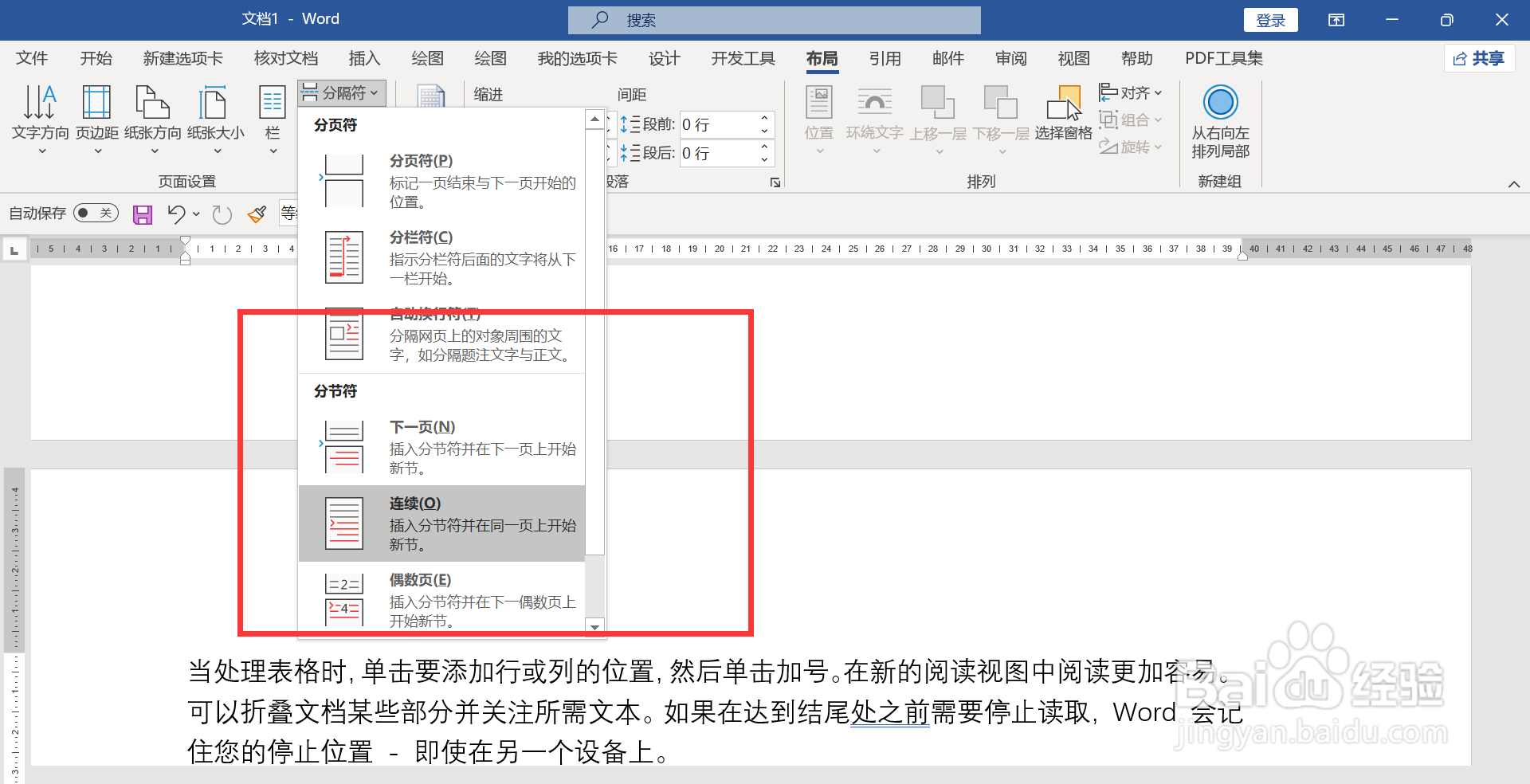The width and height of the screenshot is (1530, 784).
Task: Click the 搜索 search box
Action: (x=775, y=20)
